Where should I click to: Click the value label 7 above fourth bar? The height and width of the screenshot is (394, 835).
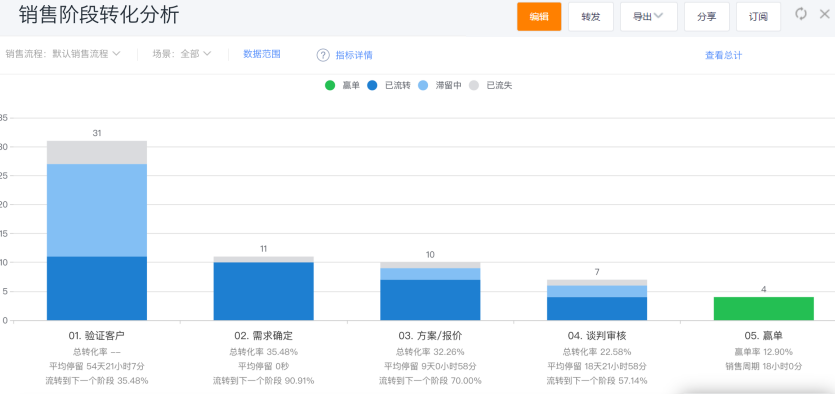pos(597,272)
